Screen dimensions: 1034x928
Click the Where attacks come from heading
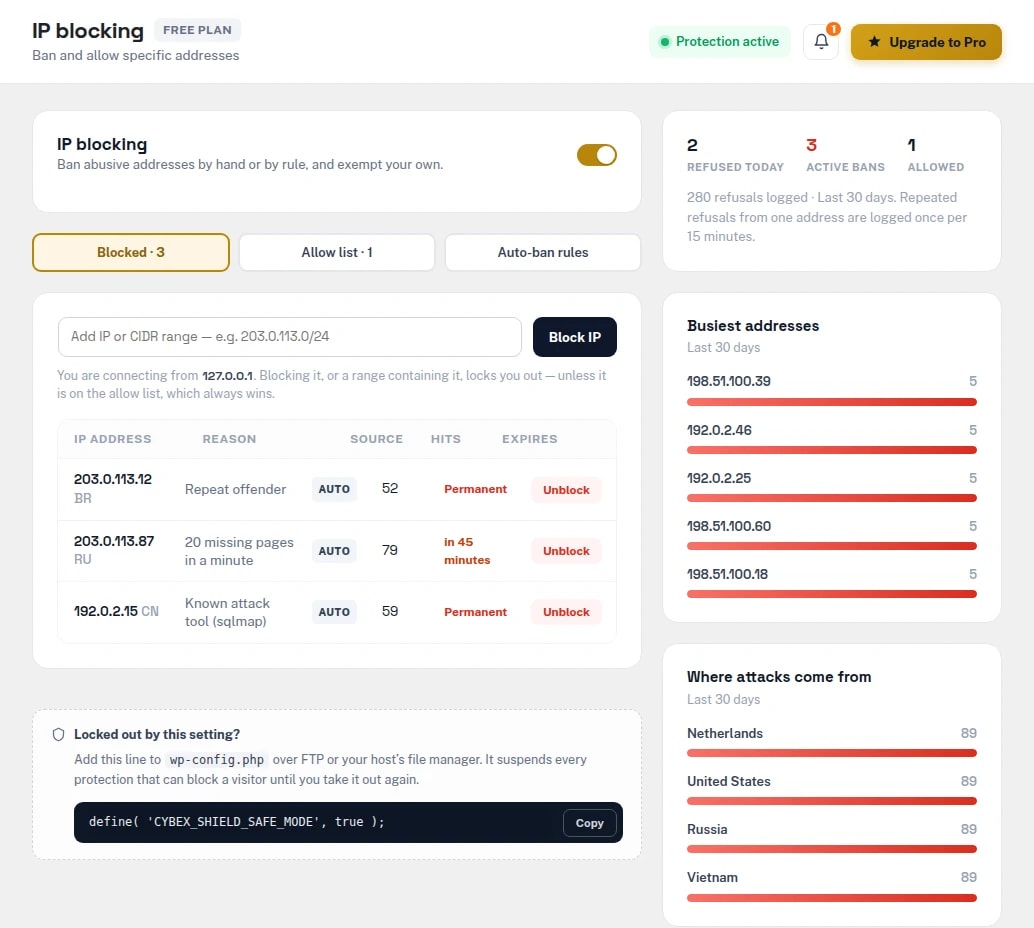(779, 677)
